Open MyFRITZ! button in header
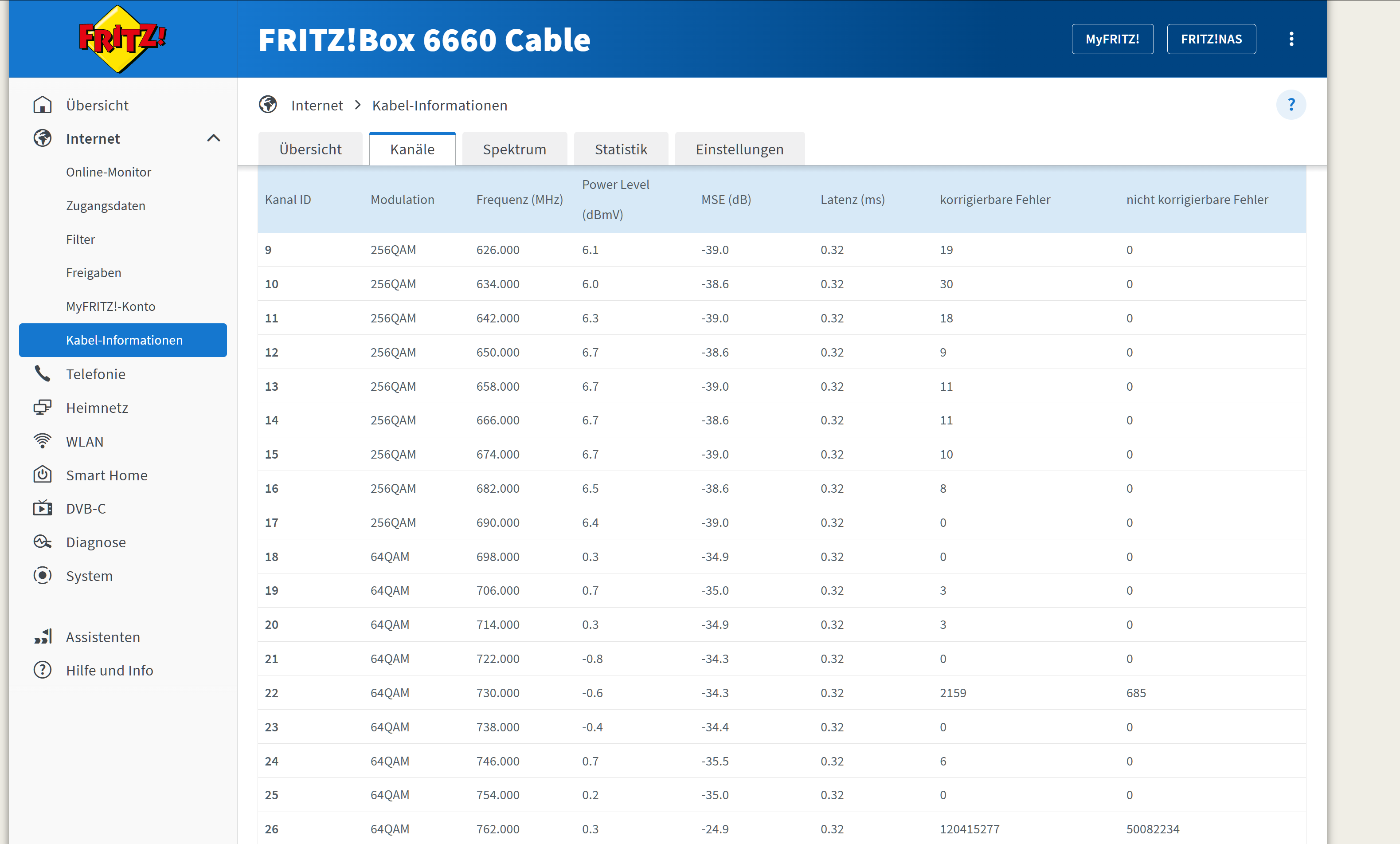Image resolution: width=1400 pixels, height=844 pixels. point(1112,39)
